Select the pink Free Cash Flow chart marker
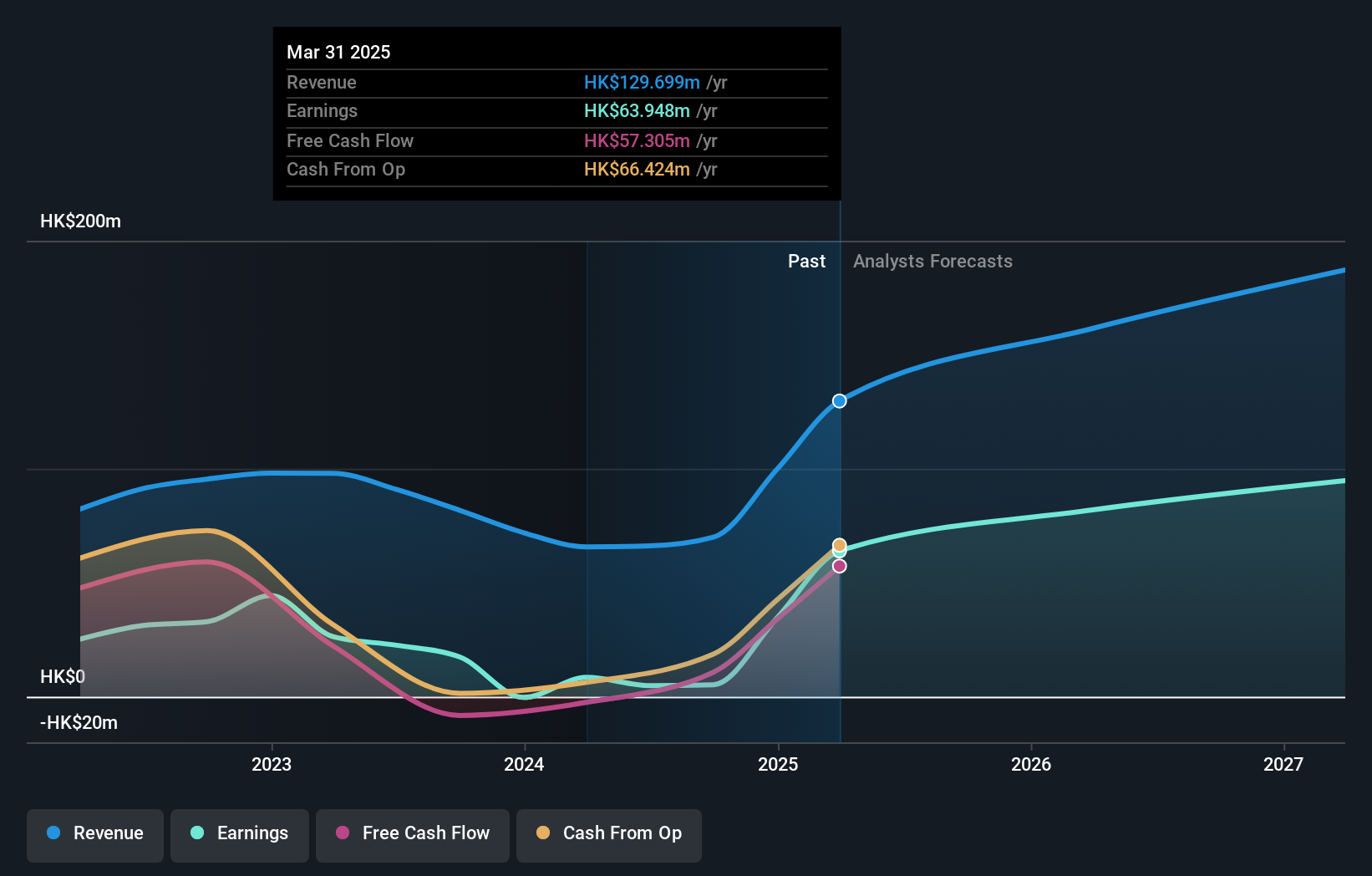This screenshot has height=876, width=1372. 838,566
